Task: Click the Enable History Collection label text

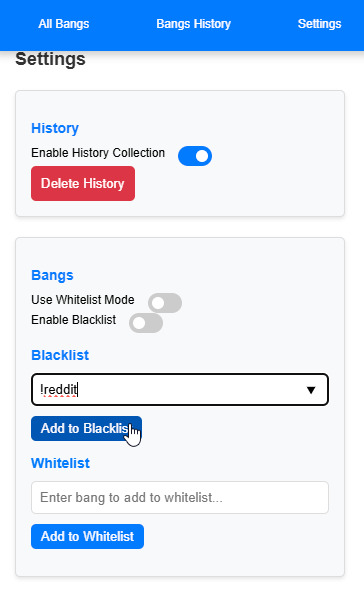Action: point(98,153)
